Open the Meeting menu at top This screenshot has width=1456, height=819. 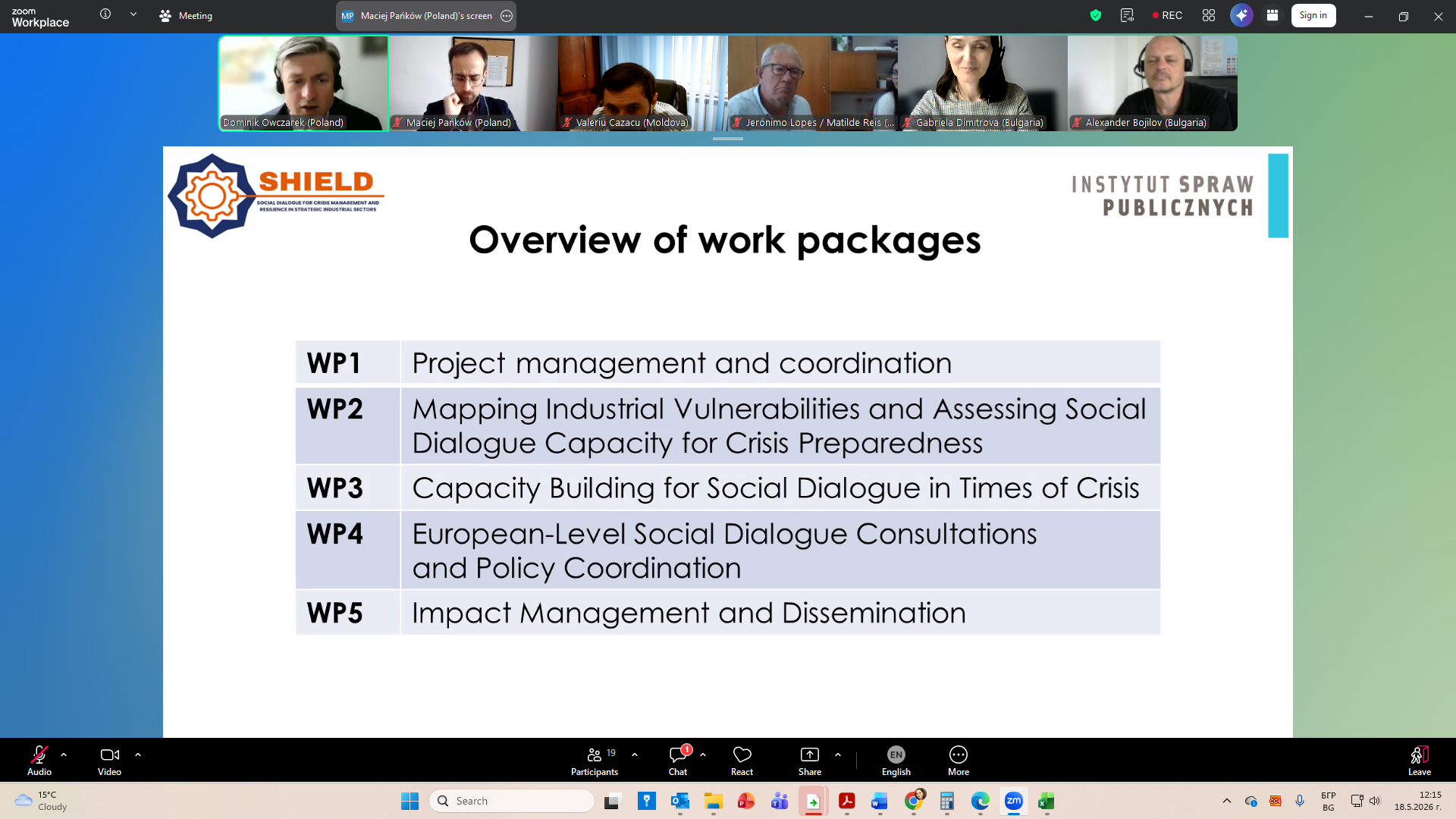pyautogui.click(x=186, y=15)
